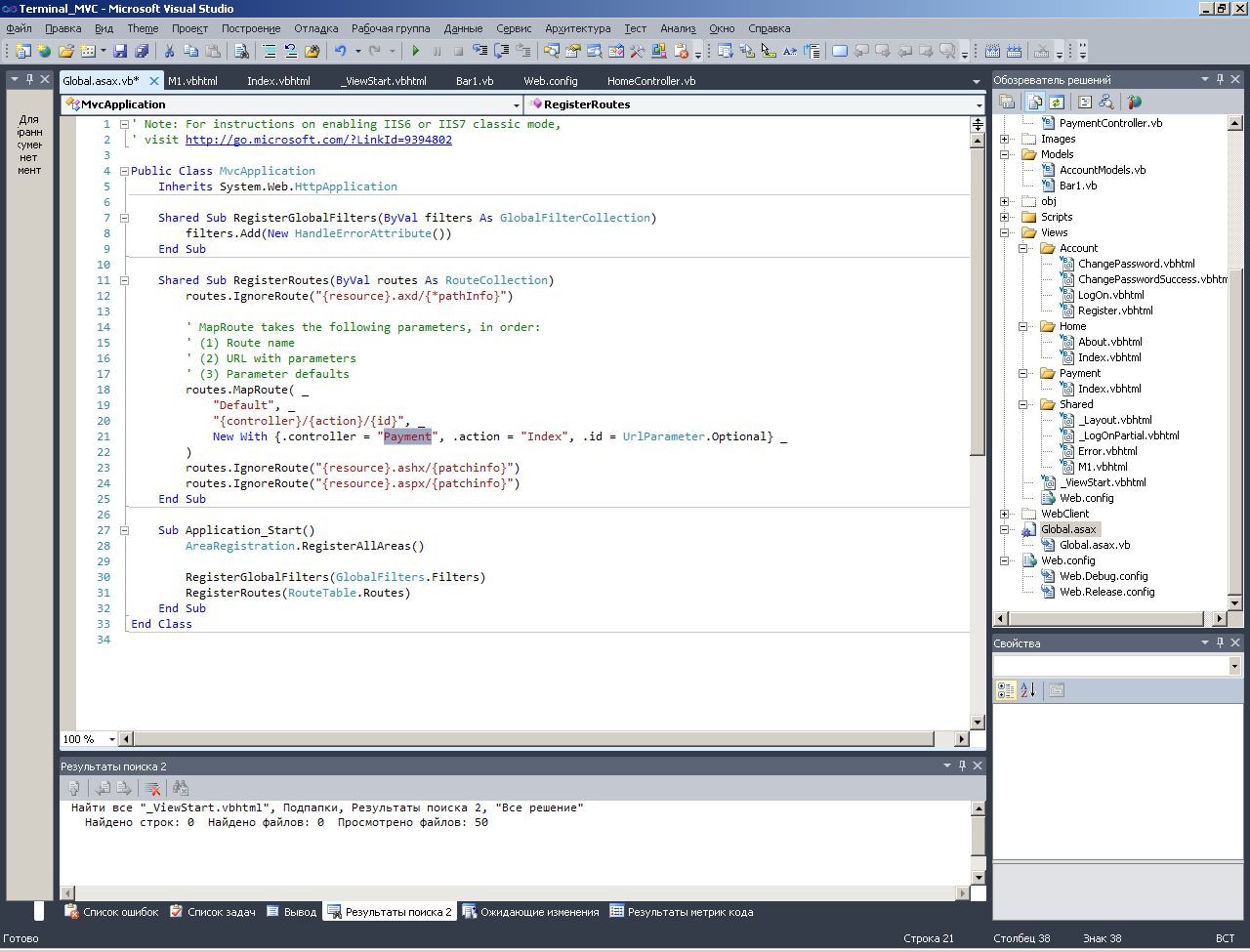Toggle Show All Files in Solution Explorer

(1034, 102)
